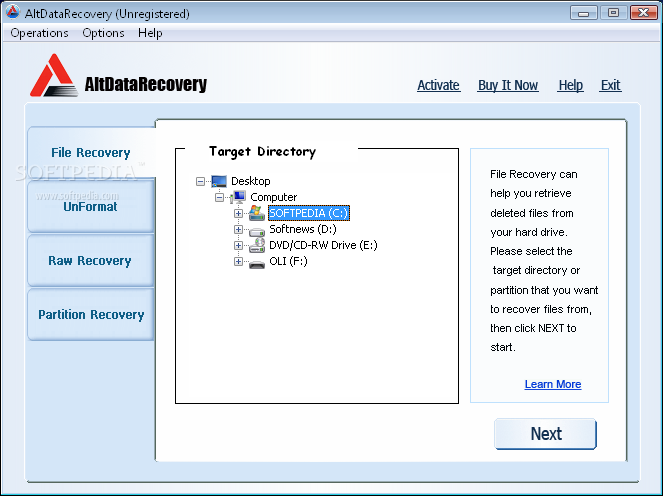The image size is (663, 496).
Task: Collapse the Desktop tree node
Action: tap(200, 182)
